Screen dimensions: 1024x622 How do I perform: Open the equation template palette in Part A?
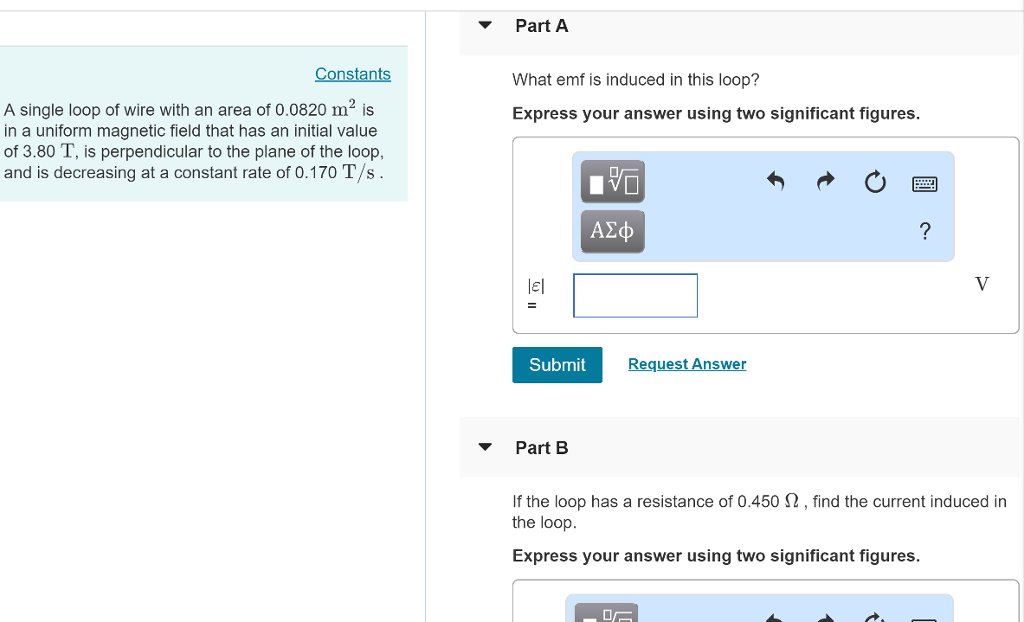click(612, 181)
